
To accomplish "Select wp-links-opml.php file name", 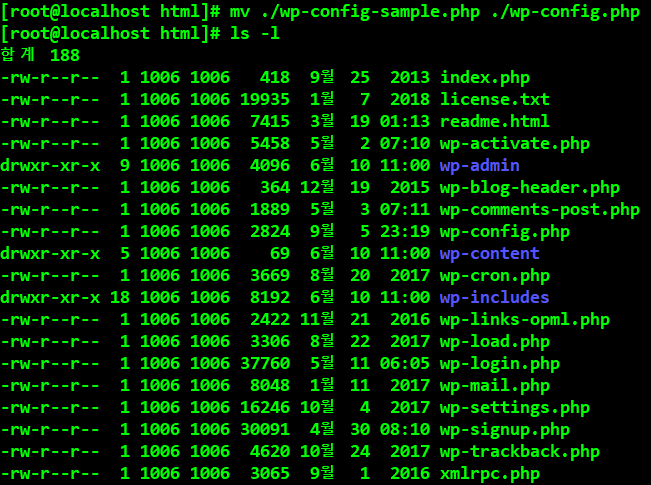I will pyautogui.click(x=525, y=320).
